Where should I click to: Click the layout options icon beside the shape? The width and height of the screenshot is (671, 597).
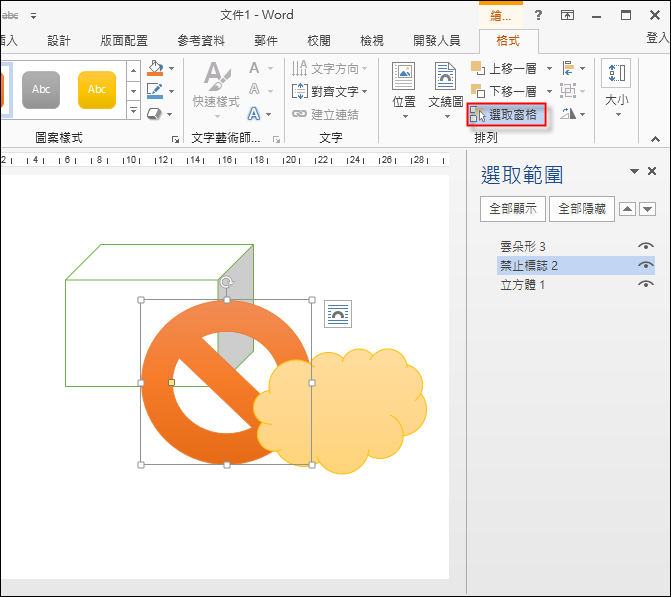(338, 314)
